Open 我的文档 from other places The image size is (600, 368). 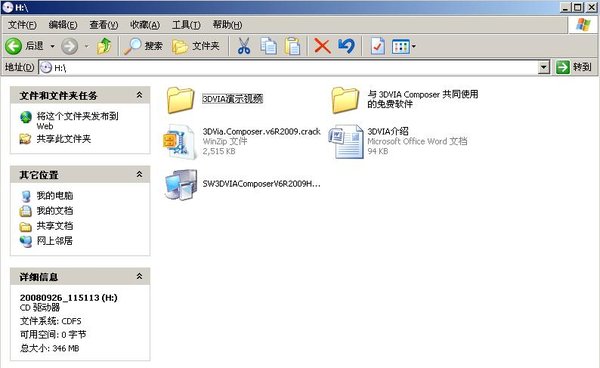point(55,210)
